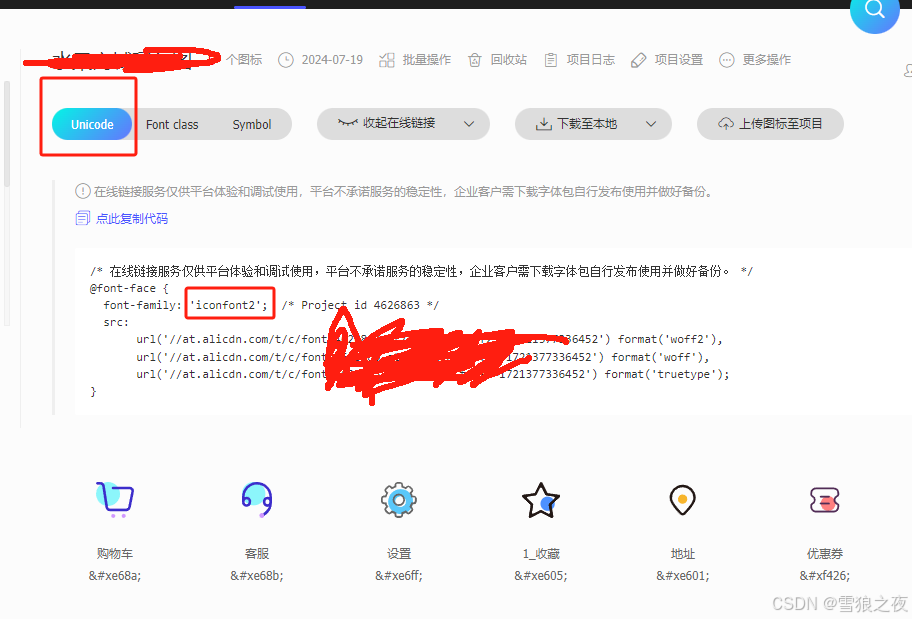Click the 收起在线链接 button
The width and height of the screenshot is (912, 619).
tap(403, 123)
